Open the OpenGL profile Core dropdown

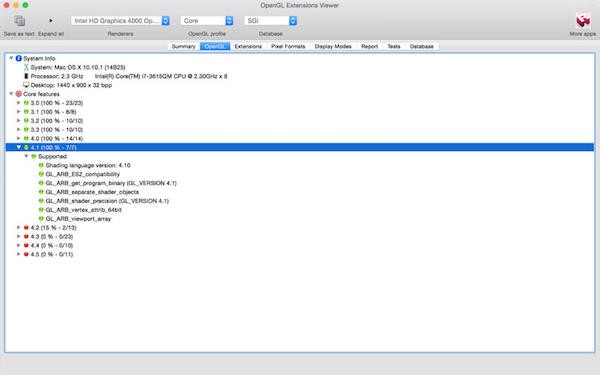click(x=207, y=21)
